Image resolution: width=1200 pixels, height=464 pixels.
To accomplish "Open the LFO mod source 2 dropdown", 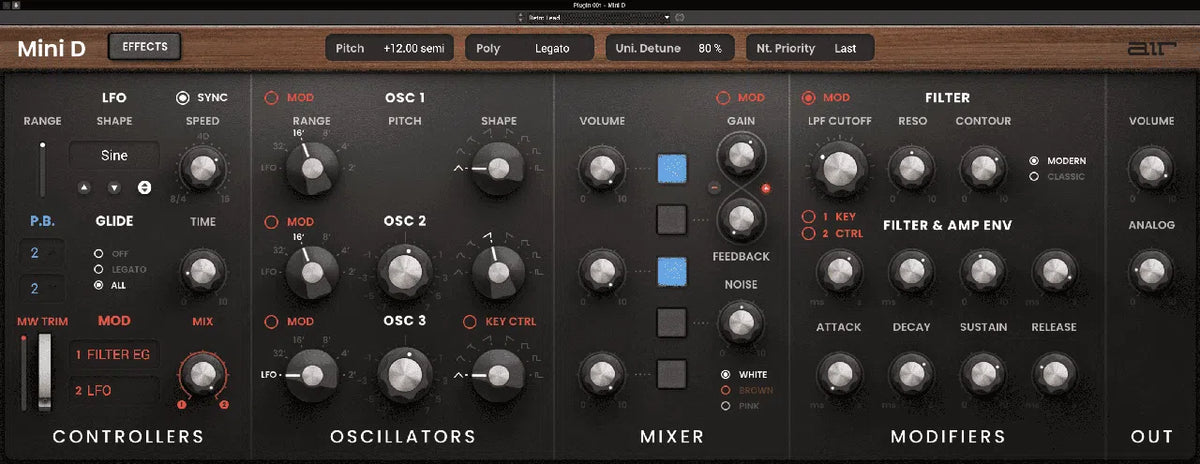I will tap(113, 390).
